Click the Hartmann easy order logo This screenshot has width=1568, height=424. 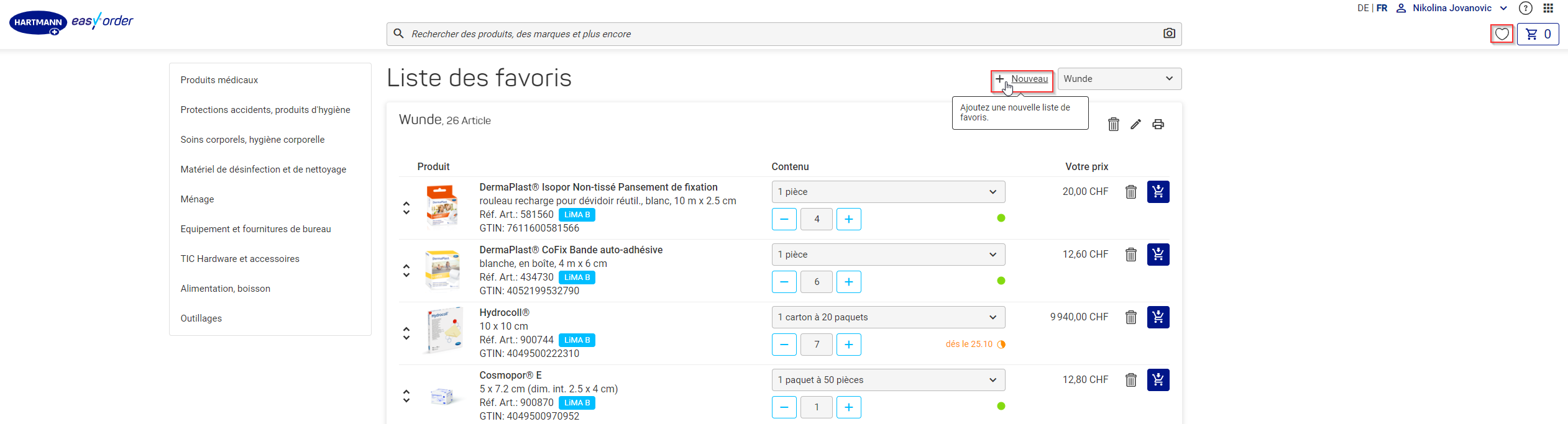point(71,22)
